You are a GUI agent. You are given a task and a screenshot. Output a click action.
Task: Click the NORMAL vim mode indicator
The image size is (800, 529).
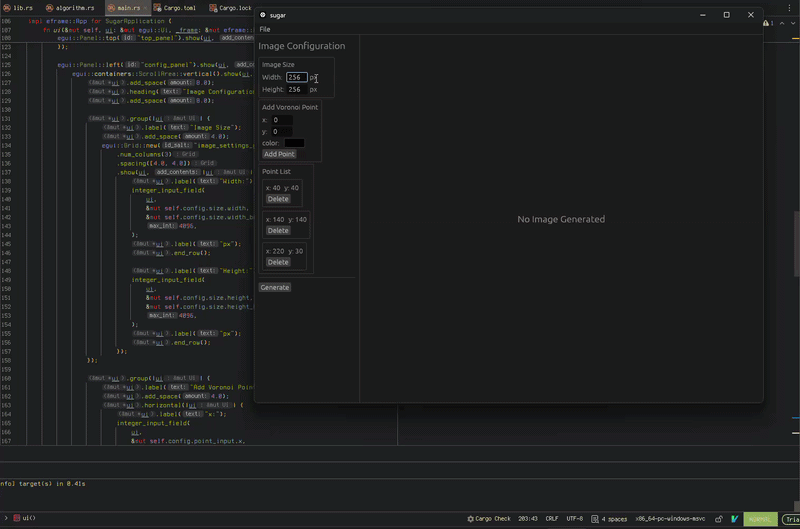(760, 519)
